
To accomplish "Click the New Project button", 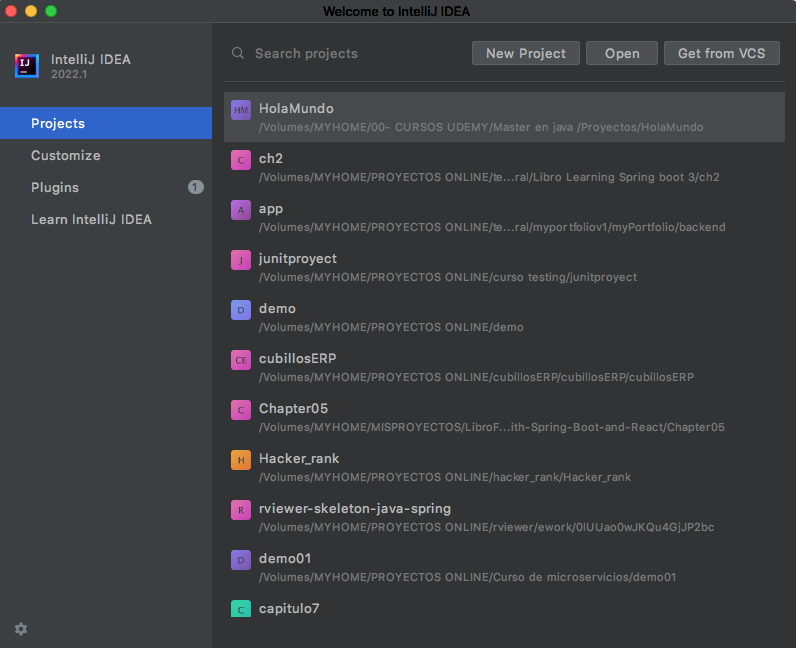I will (526, 53).
